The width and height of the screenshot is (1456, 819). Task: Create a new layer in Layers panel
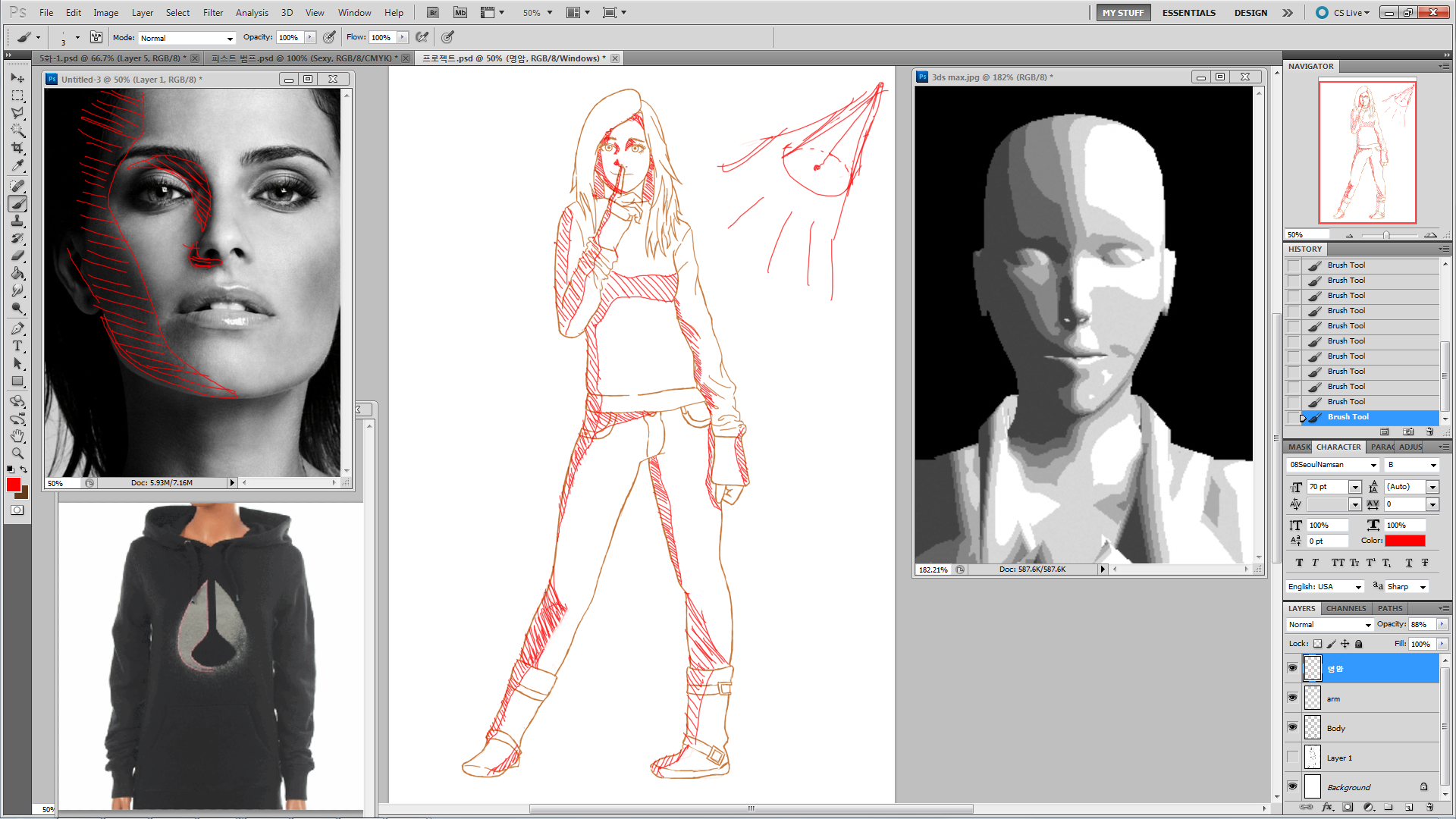pyautogui.click(x=1409, y=808)
